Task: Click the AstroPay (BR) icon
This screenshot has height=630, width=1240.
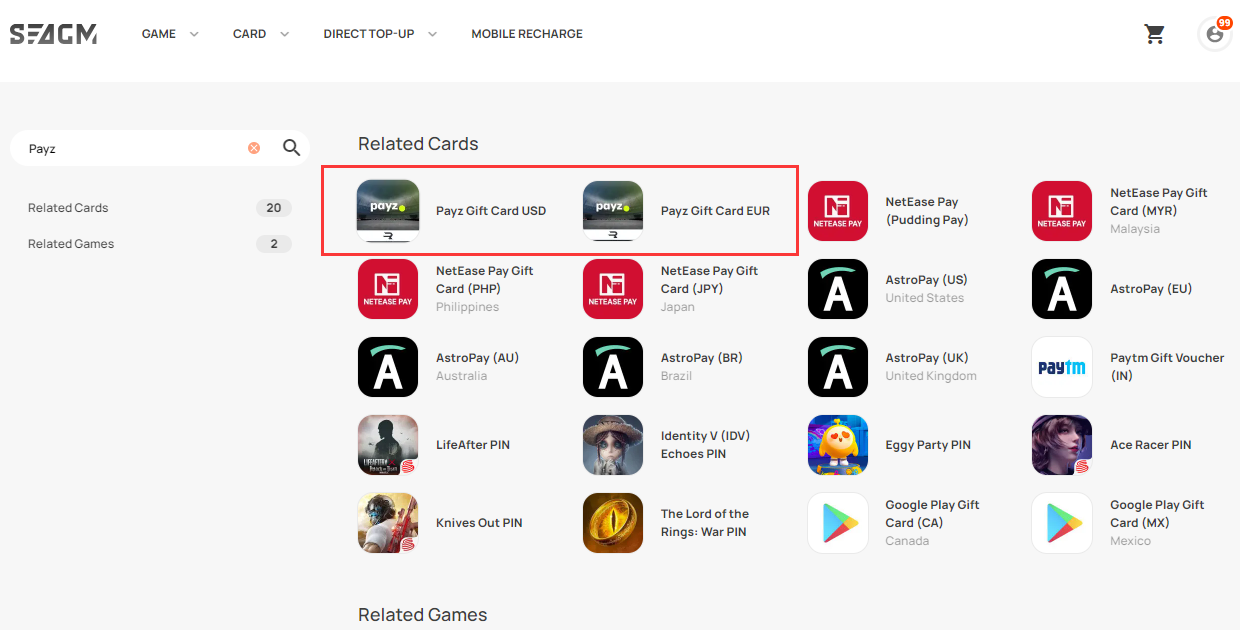Action: (x=613, y=367)
